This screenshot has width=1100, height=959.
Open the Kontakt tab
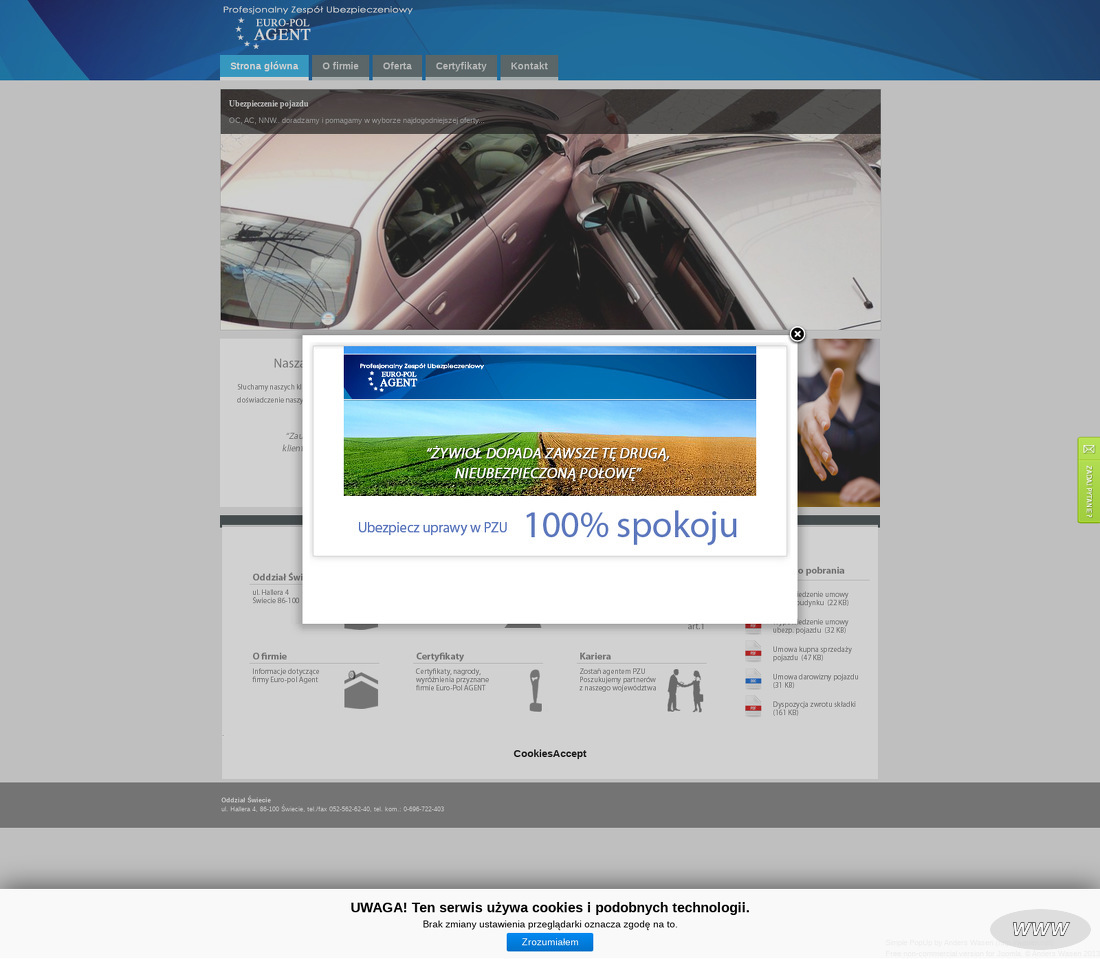pyautogui.click(x=529, y=67)
